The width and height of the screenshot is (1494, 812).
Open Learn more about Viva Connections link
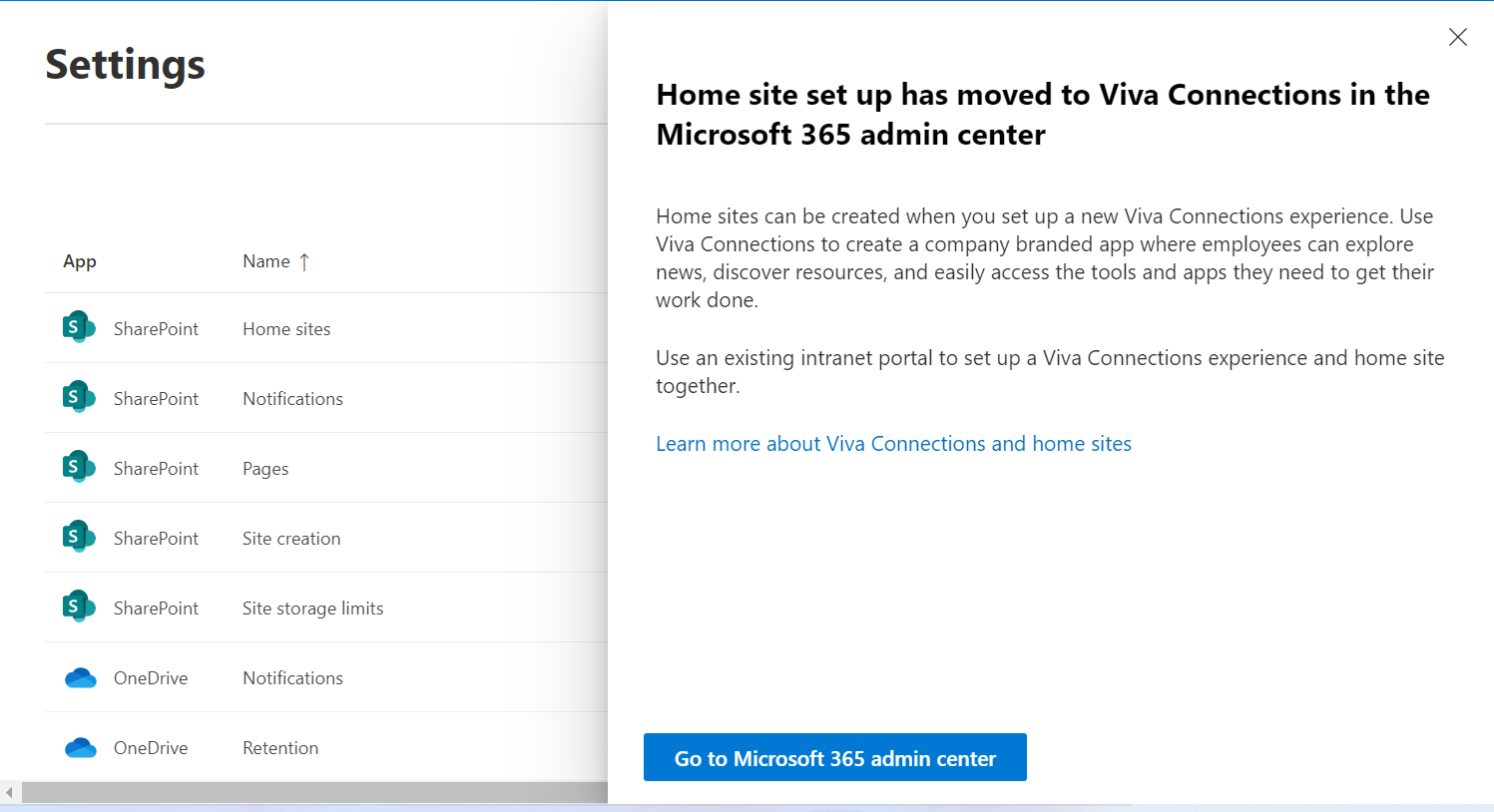893,444
